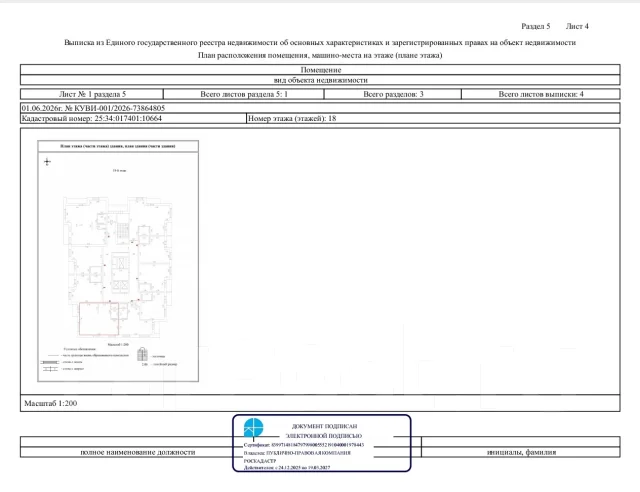Image resolution: width=640 pixels, height=492 pixels.
Task: Click cell 'Всего листов выписки: 4'
Action: (x=541, y=94)
